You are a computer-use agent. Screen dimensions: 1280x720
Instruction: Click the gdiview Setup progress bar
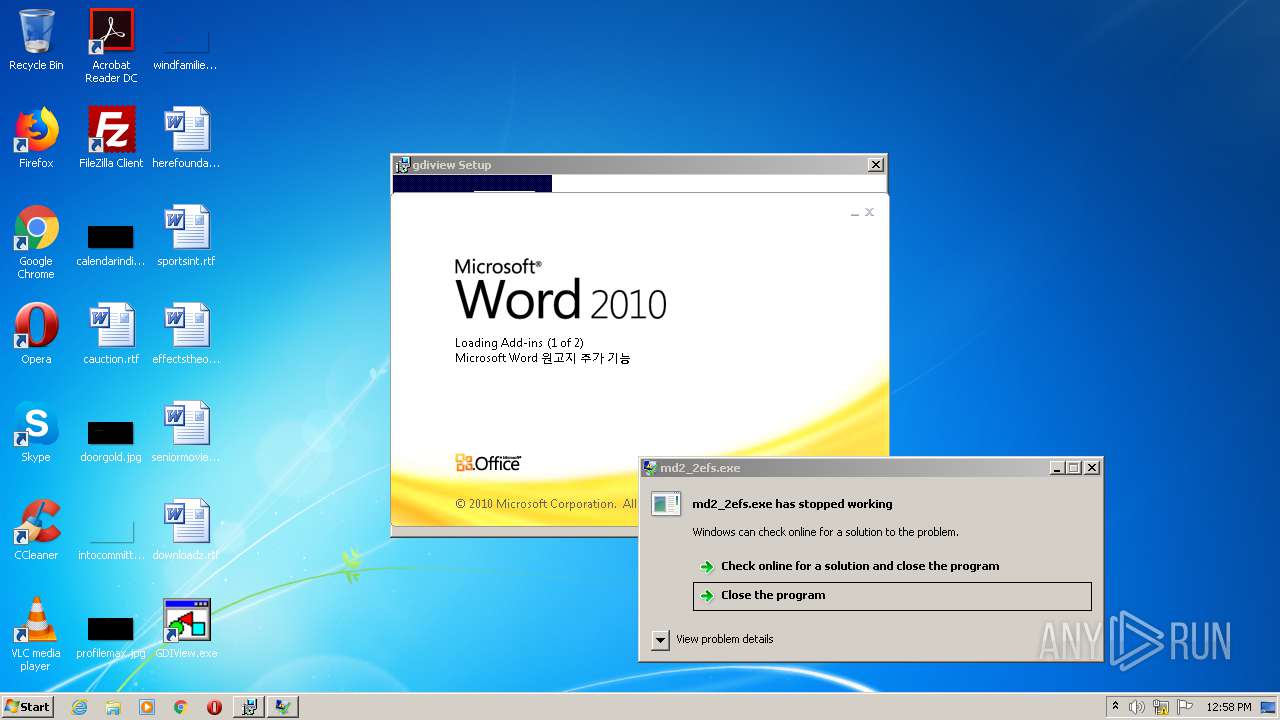tap(639, 183)
